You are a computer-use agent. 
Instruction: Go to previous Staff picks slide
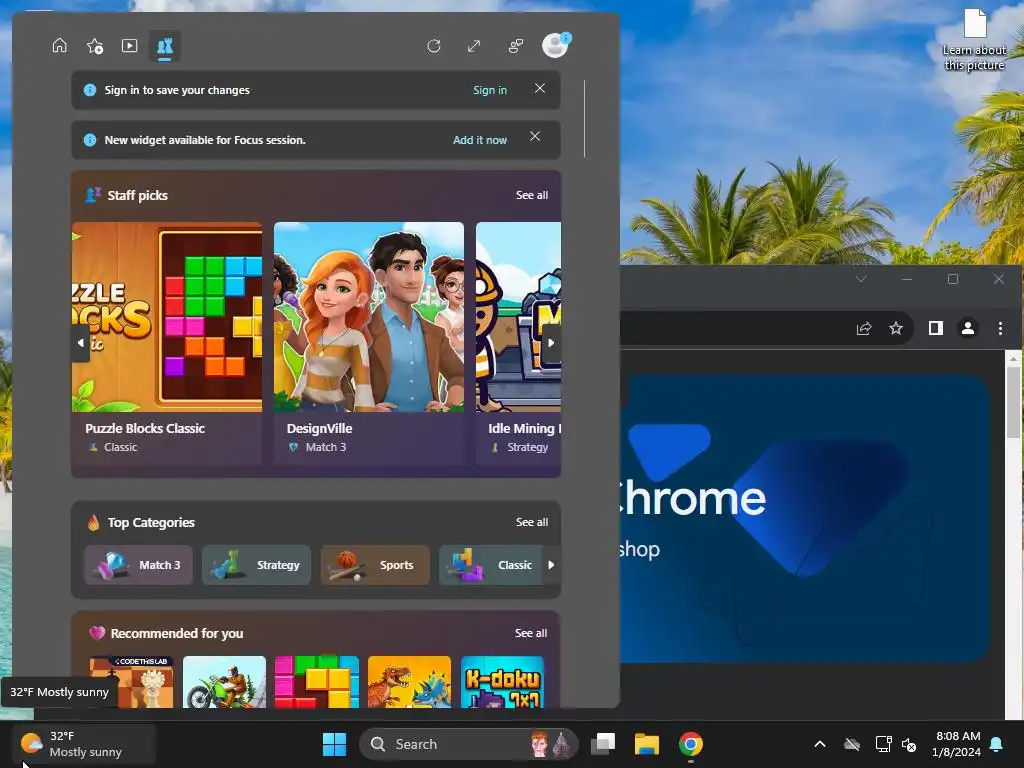81,343
